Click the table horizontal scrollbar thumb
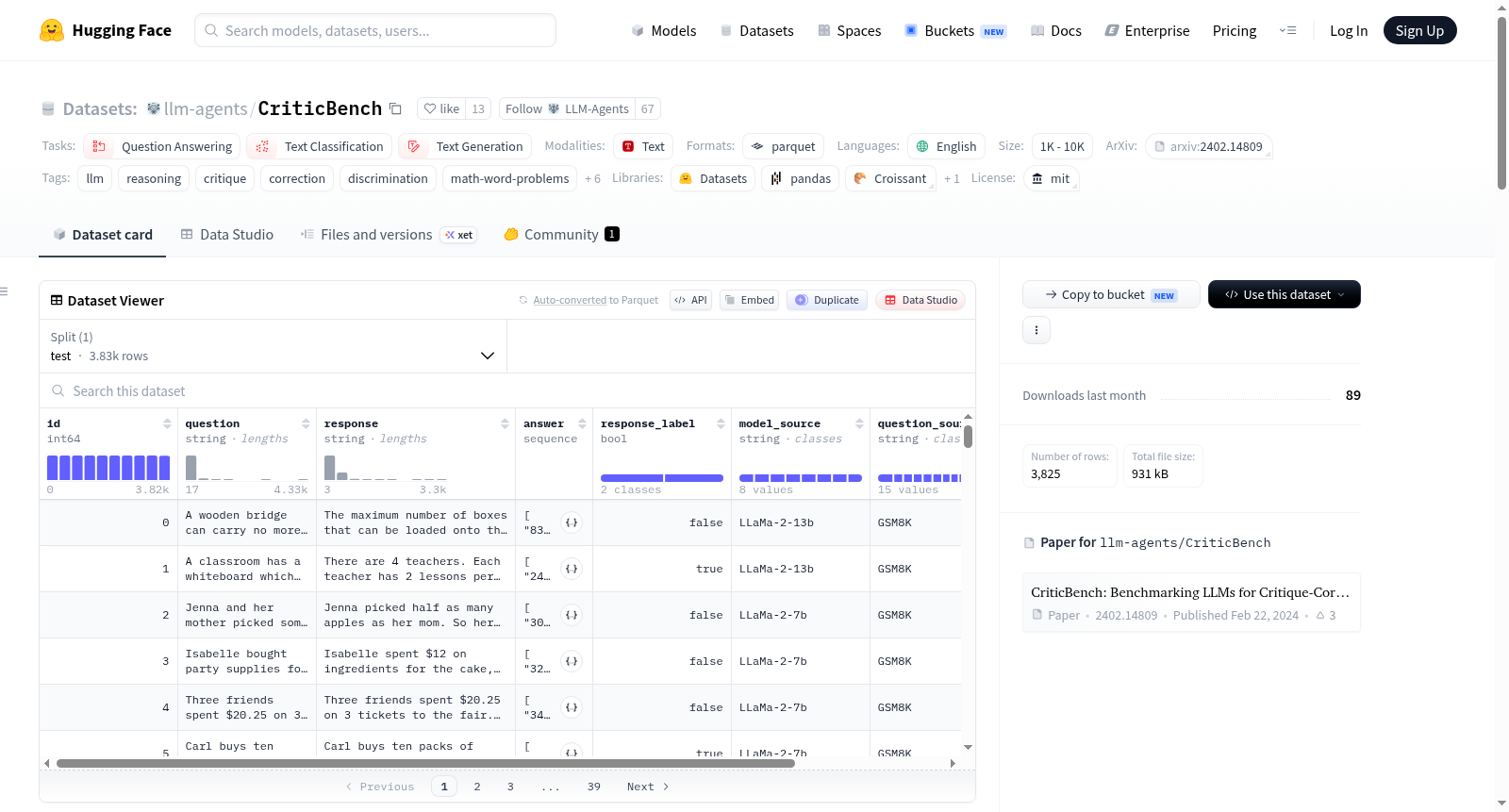 [x=425, y=763]
